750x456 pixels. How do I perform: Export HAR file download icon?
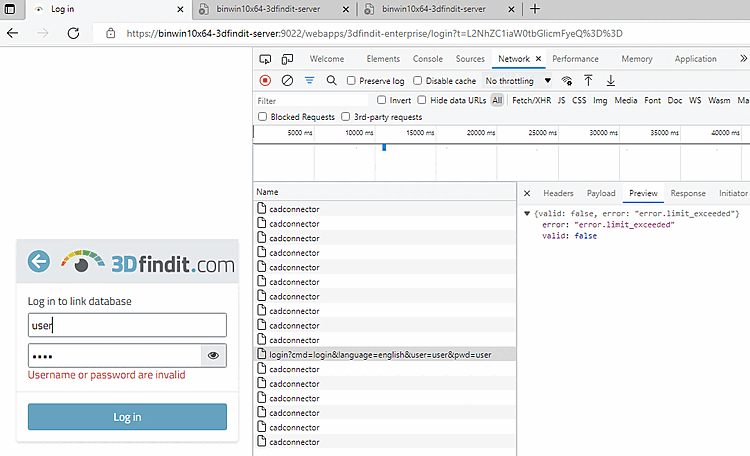pyautogui.click(x=610, y=80)
